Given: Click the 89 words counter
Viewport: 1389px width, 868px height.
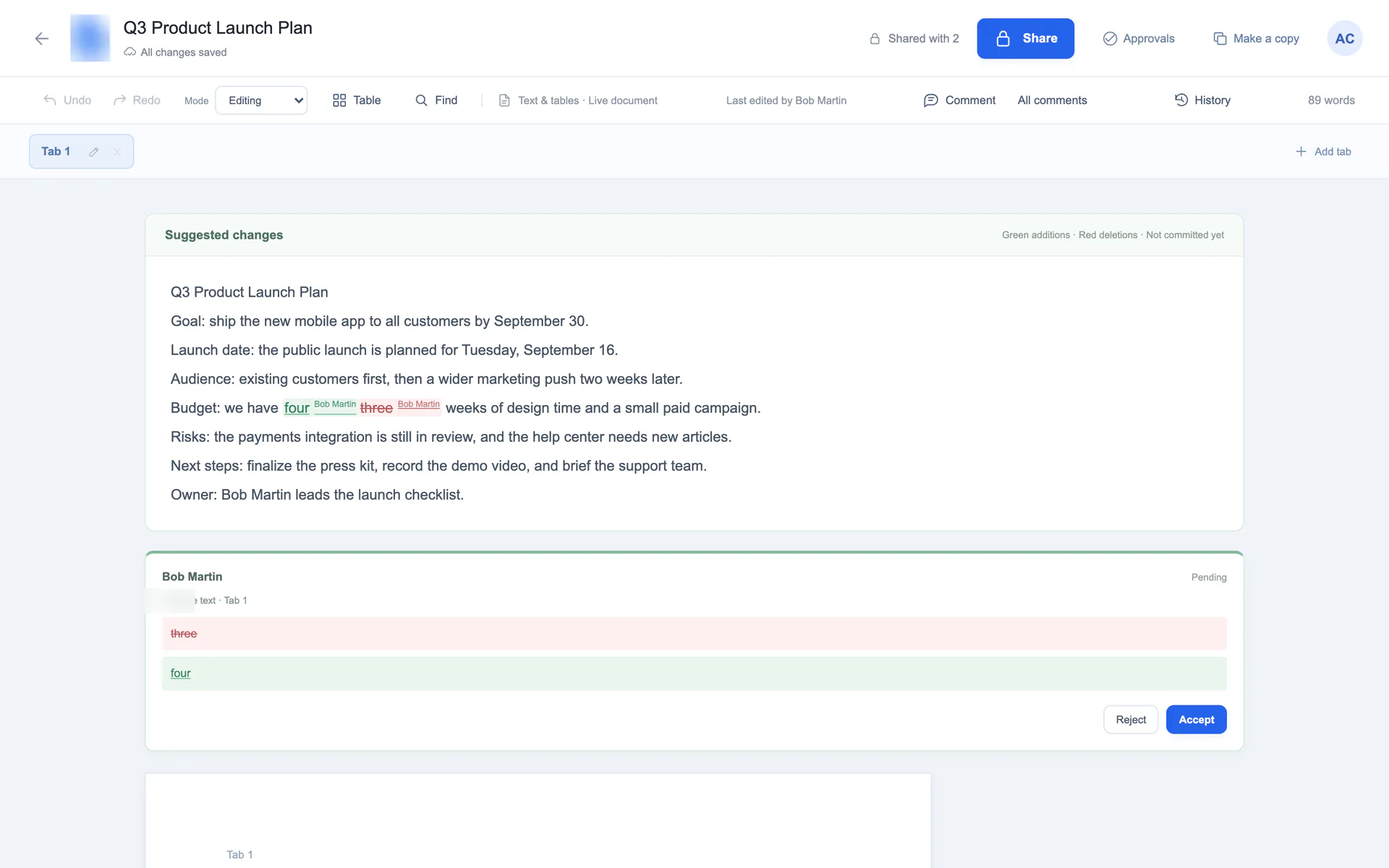Looking at the screenshot, I should click(1331, 100).
